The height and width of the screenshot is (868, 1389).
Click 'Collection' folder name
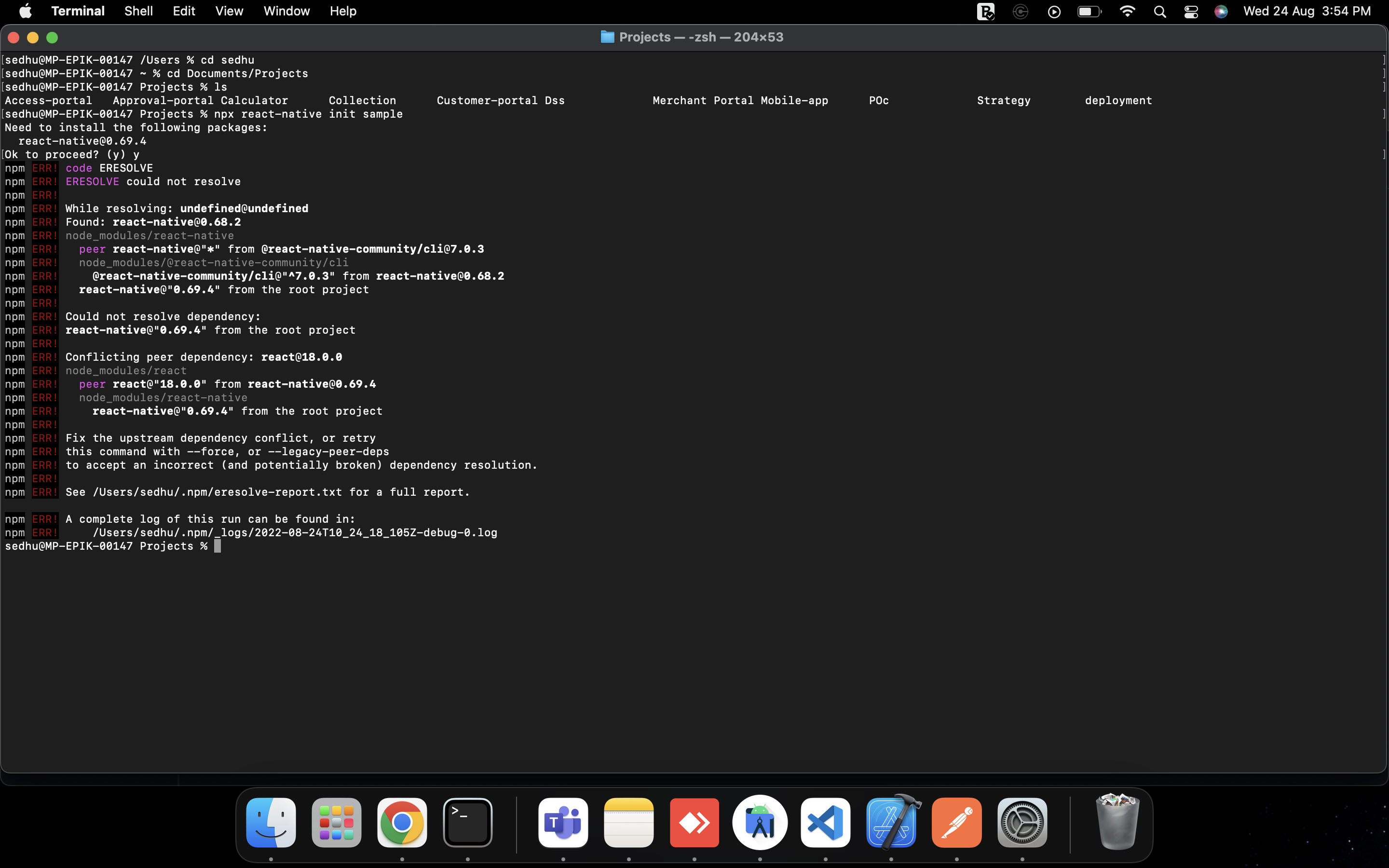coord(362,100)
